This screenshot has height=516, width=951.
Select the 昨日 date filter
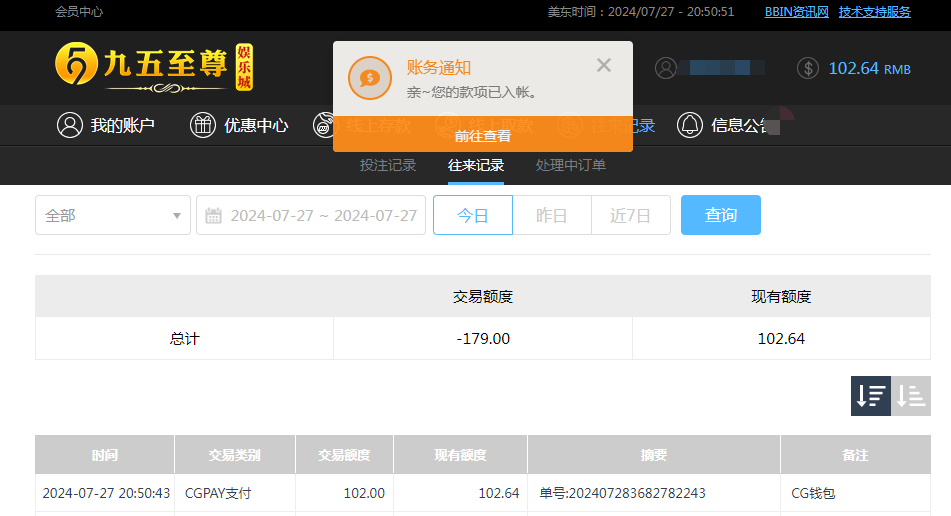point(551,215)
